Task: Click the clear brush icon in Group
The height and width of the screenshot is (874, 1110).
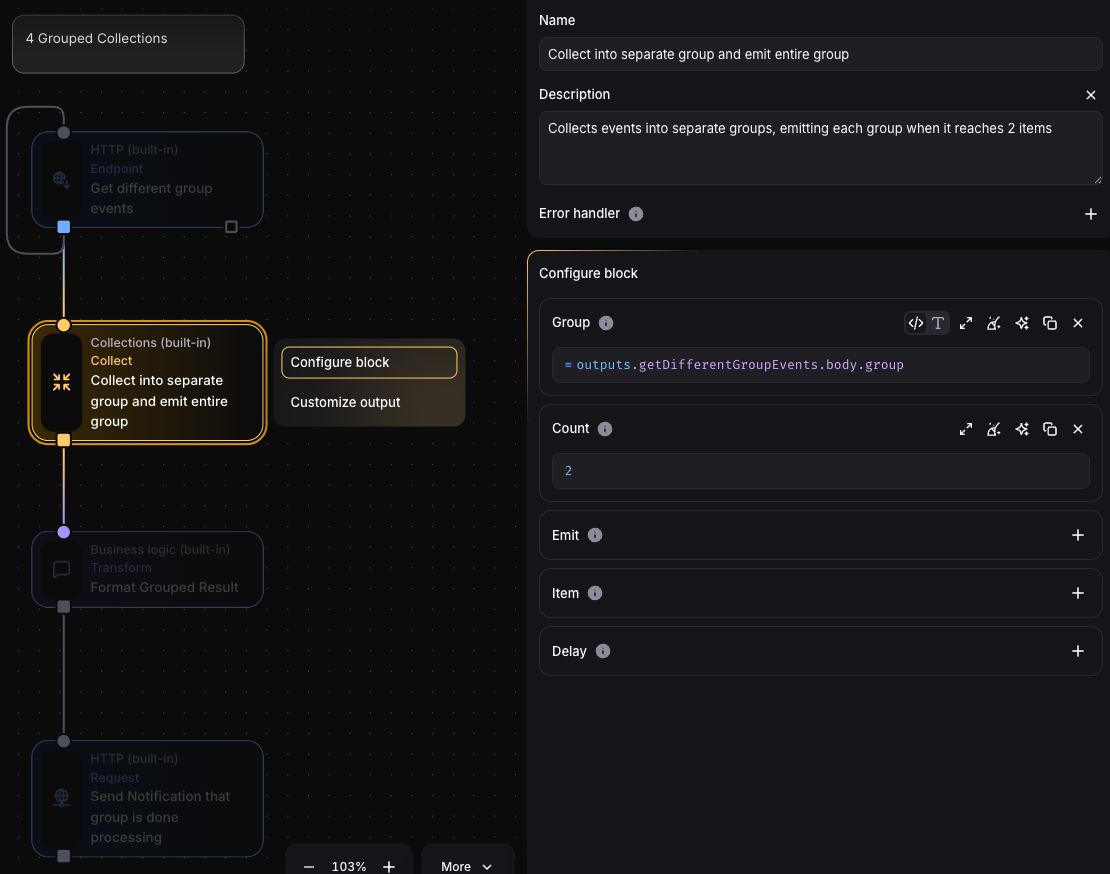Action: (x=994, y=323)
